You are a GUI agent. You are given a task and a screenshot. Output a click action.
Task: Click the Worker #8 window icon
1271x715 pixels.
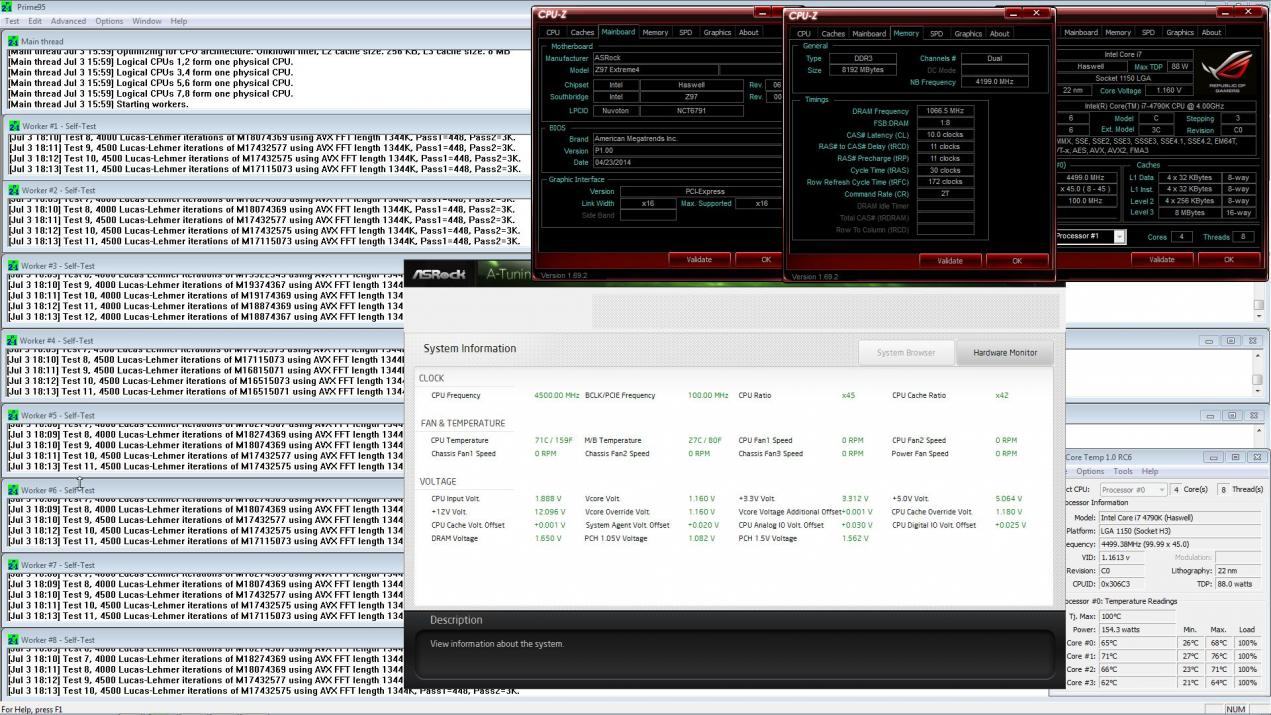click(13, 640)
